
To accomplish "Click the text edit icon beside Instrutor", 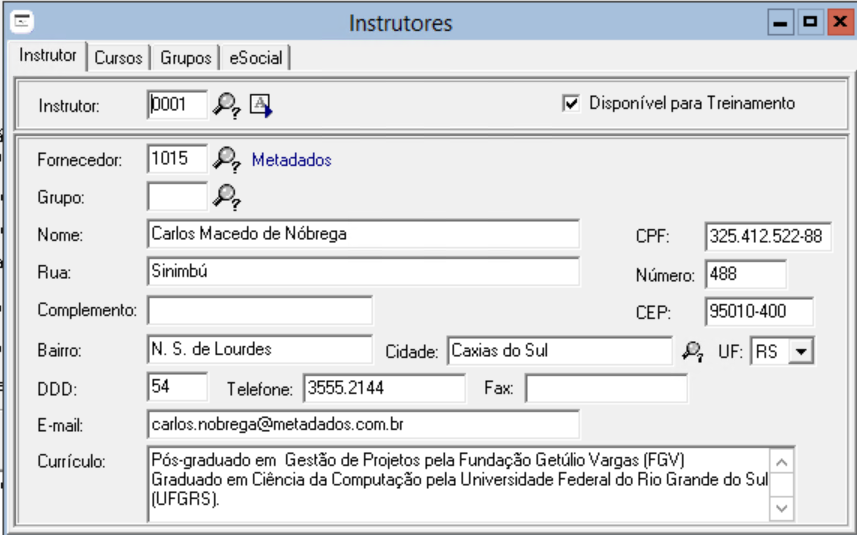I will [x=260, y=104].
